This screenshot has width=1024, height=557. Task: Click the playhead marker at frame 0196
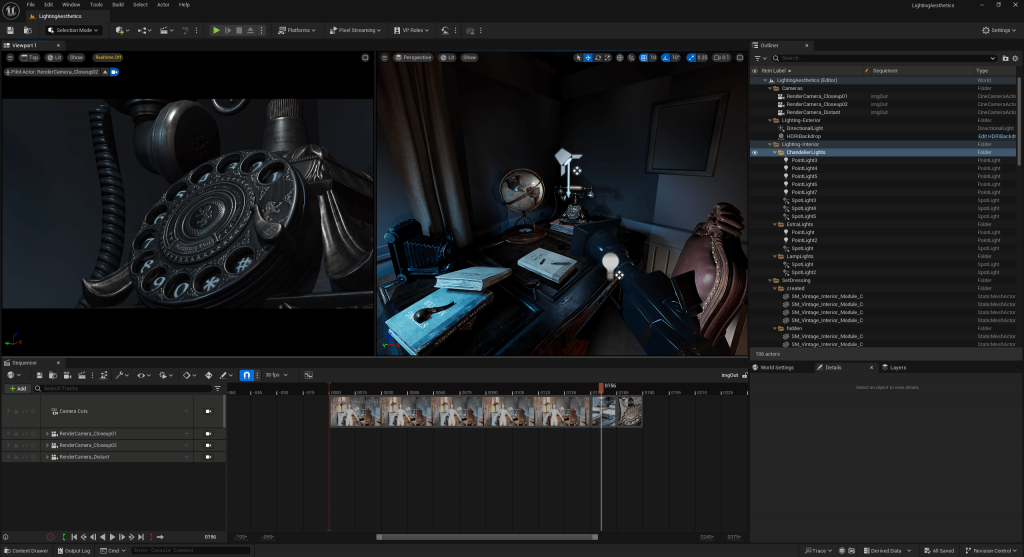601,385
